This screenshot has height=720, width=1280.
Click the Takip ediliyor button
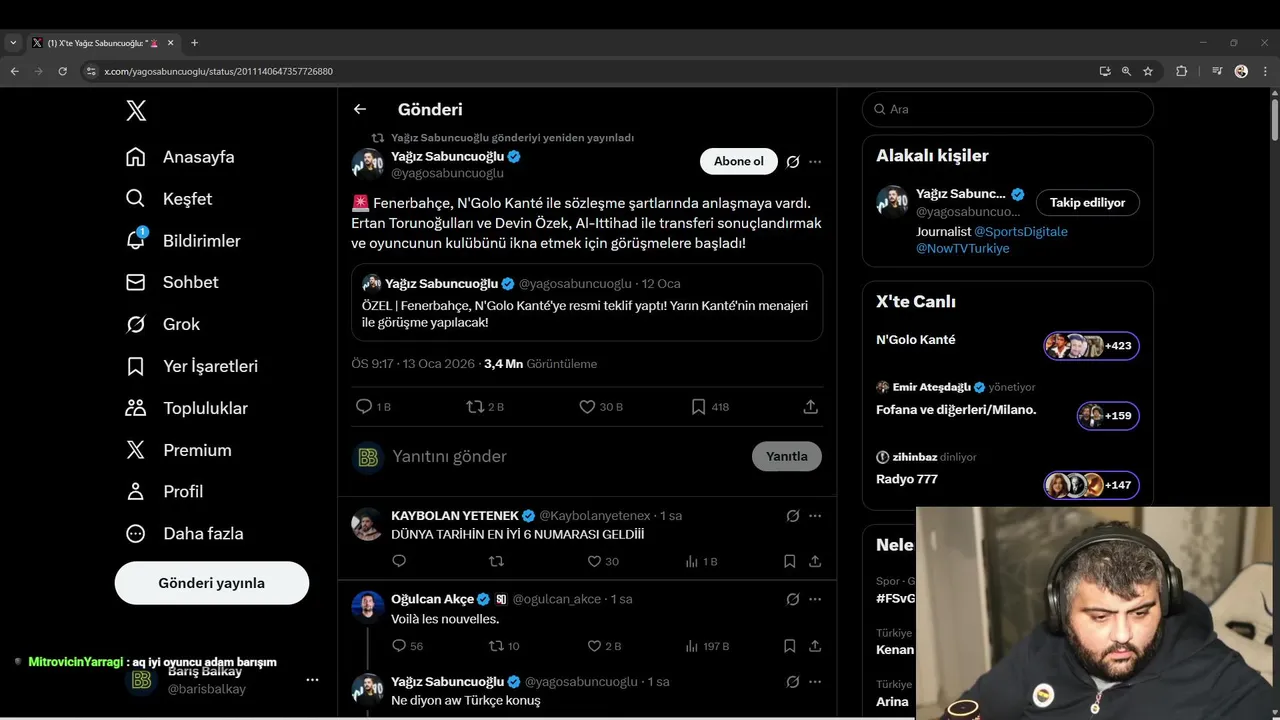(x=1088, y=203)
